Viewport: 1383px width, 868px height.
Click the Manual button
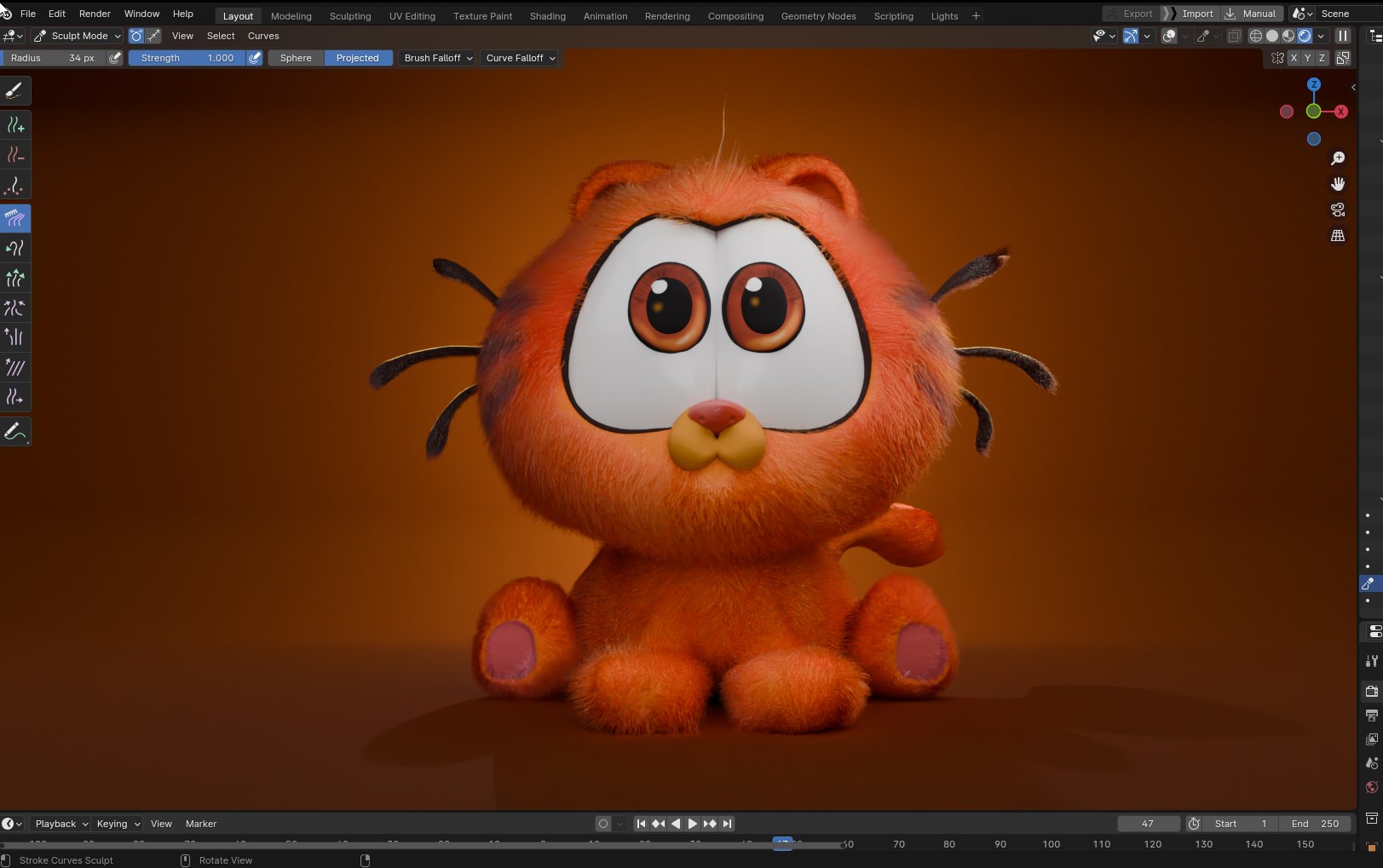pos(1252,14)
